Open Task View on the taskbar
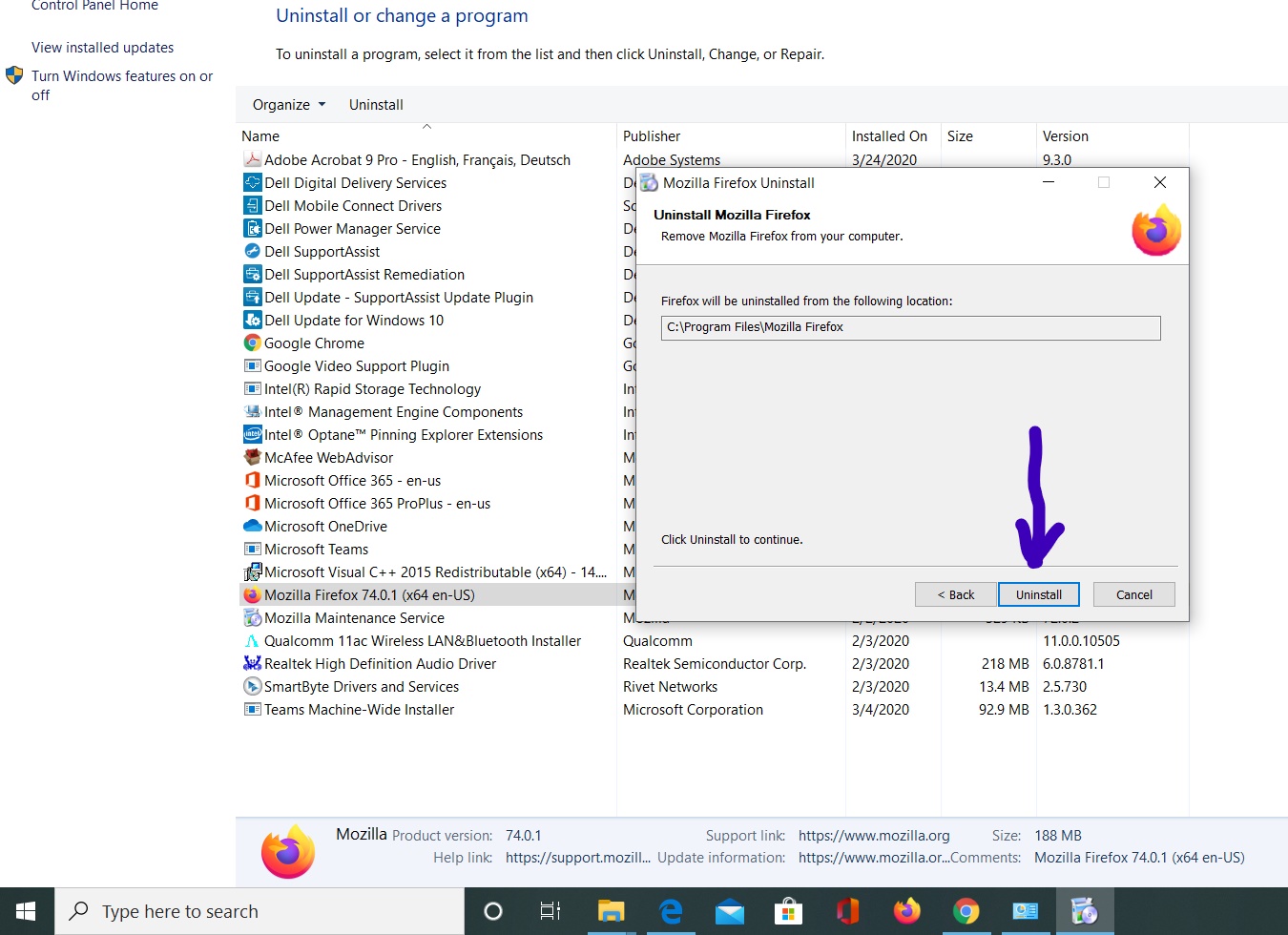The image size is (1288, 935). [551, 911]
